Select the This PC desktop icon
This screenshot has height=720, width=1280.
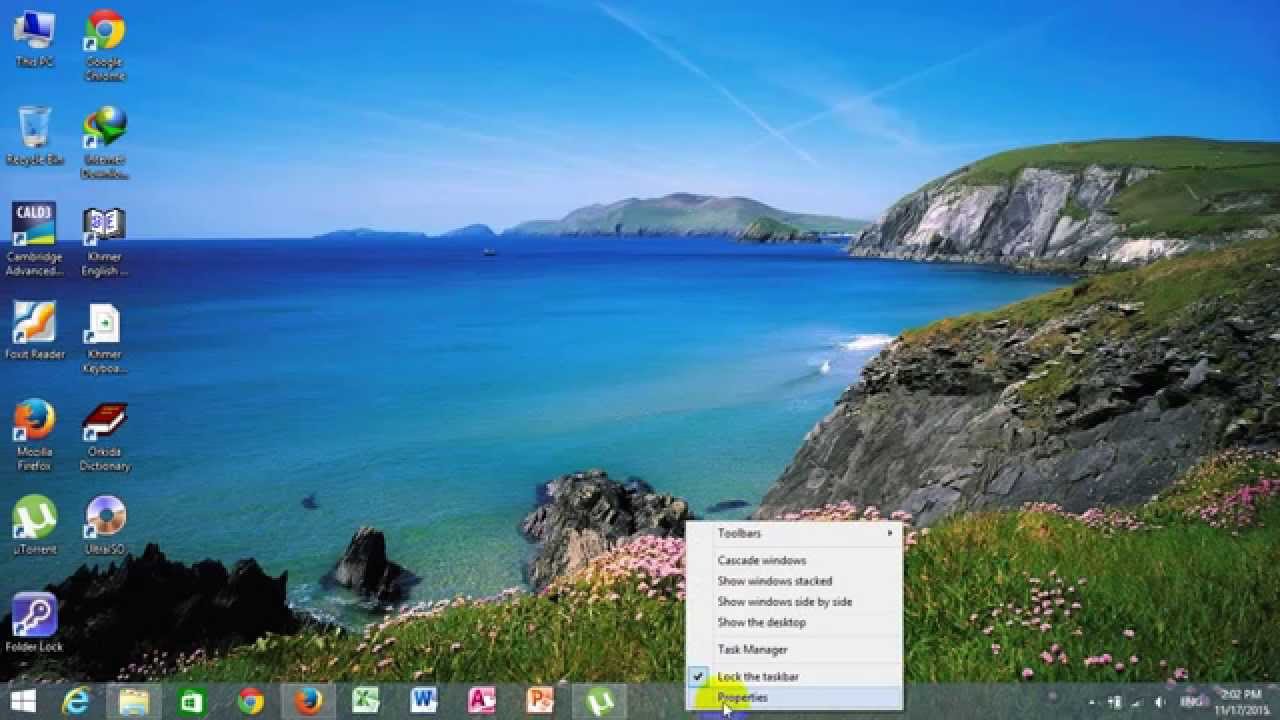point(34,38)
